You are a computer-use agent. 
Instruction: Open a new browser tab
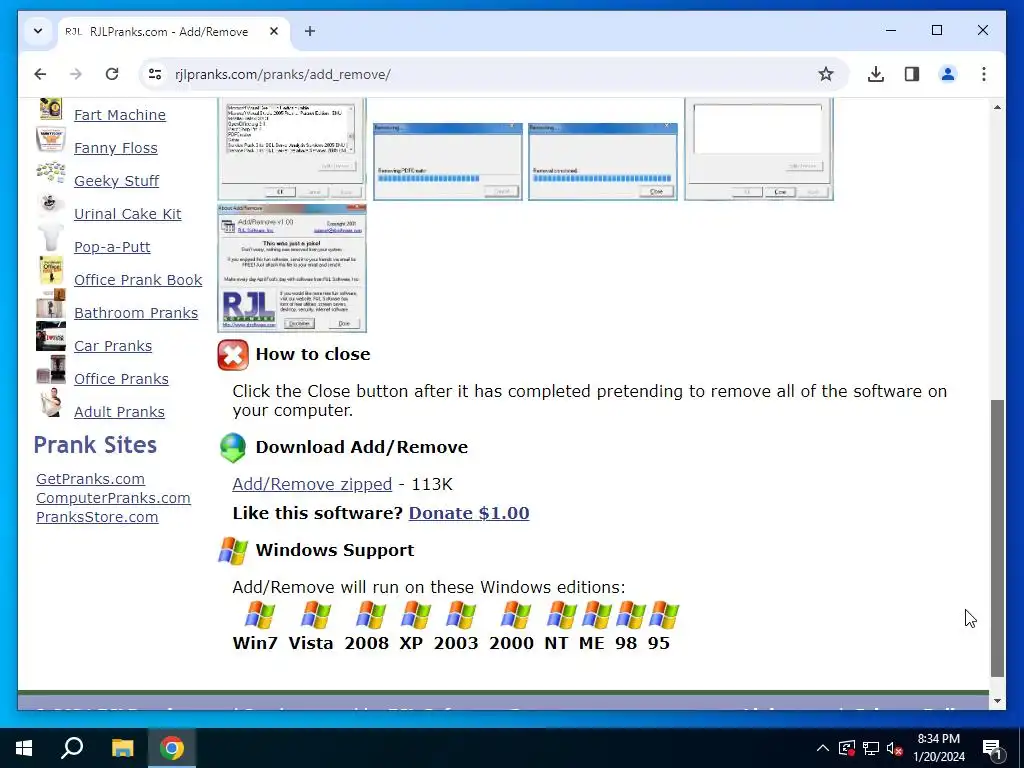[x=310, y=31]
